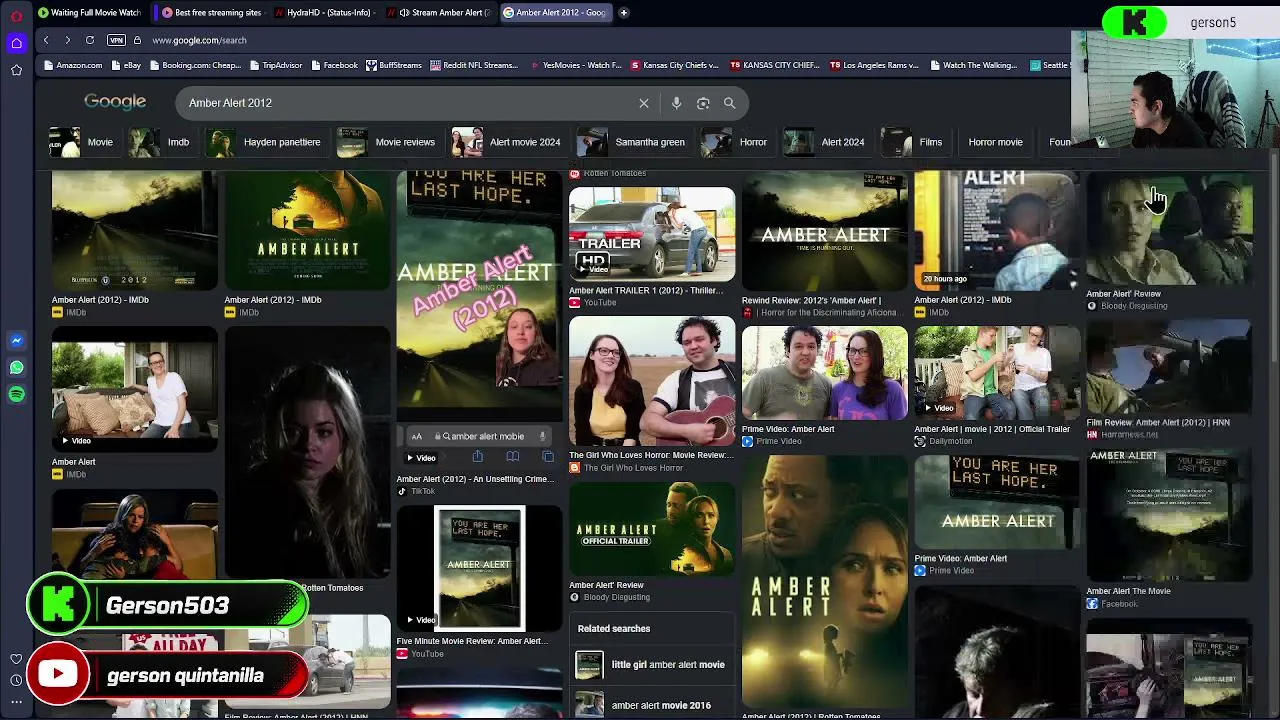
Task: Open the Prime Video: Amber Alert couple image
Action: tap(825, 373)
